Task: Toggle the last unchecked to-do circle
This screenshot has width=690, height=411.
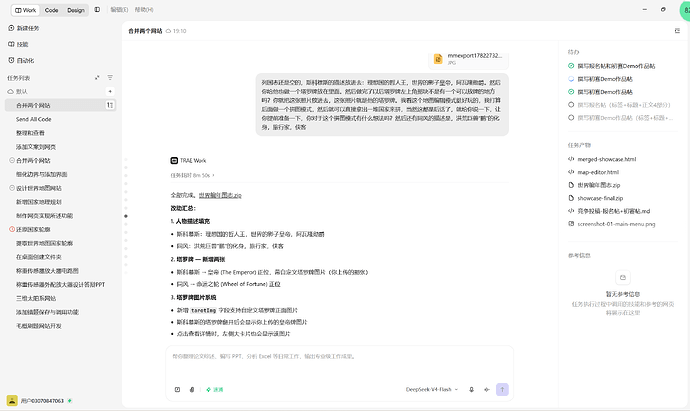Action: [571, 117]
